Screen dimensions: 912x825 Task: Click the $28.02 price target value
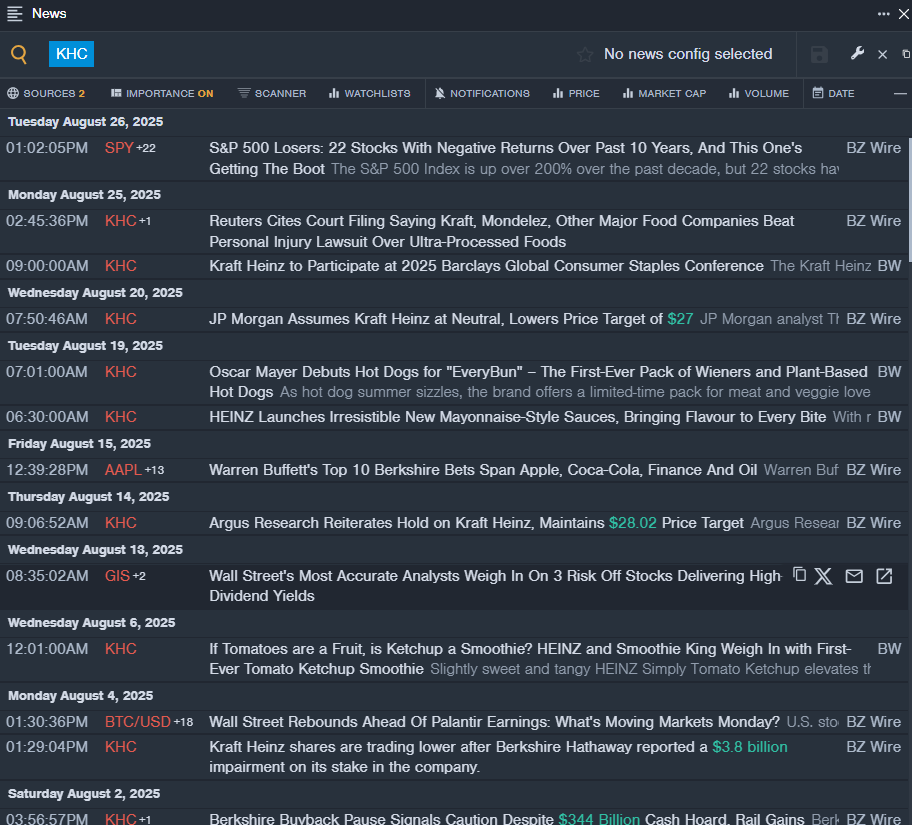[633, 522]
